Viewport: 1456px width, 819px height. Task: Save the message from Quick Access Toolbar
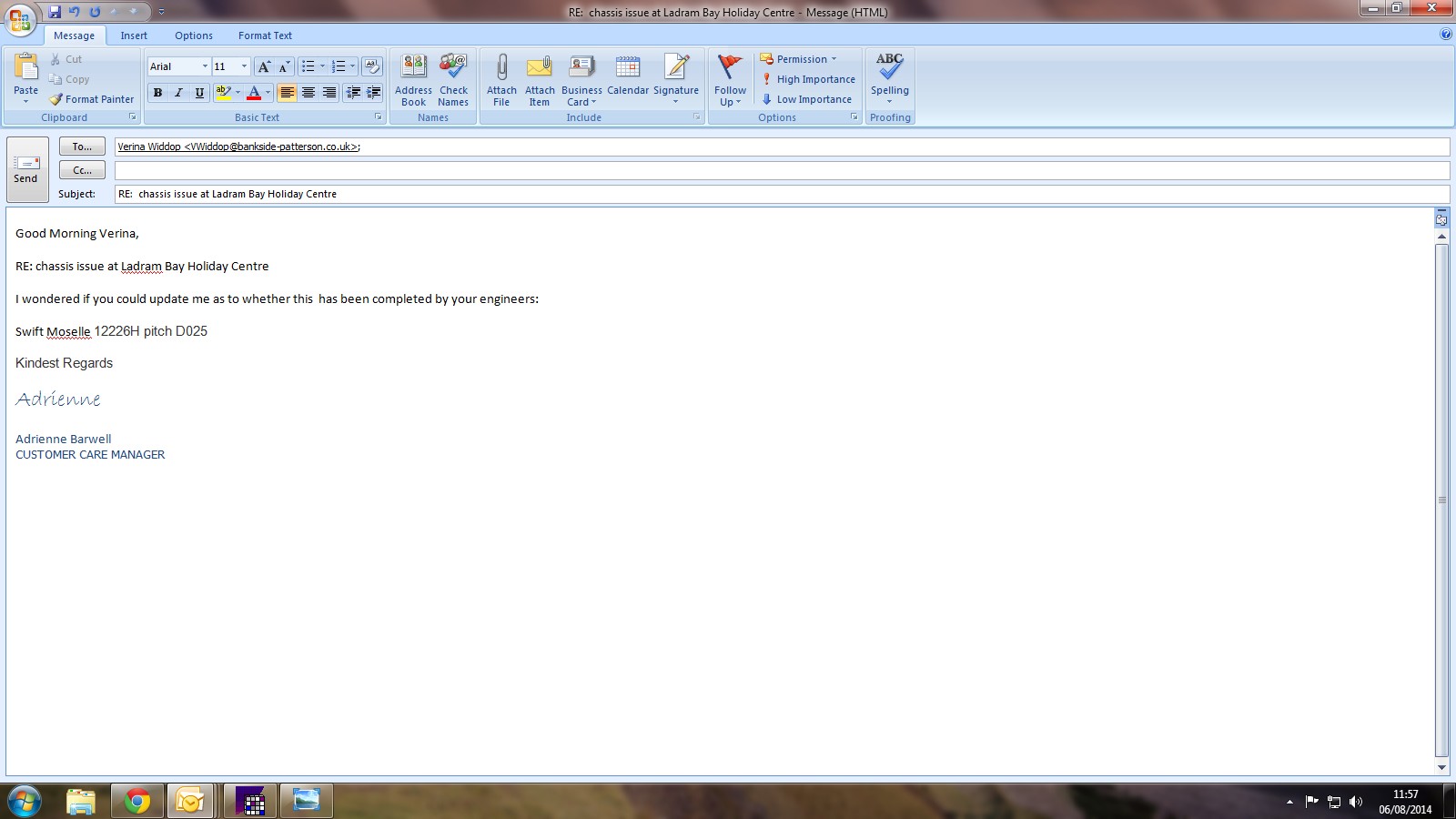tap(55, 12)
